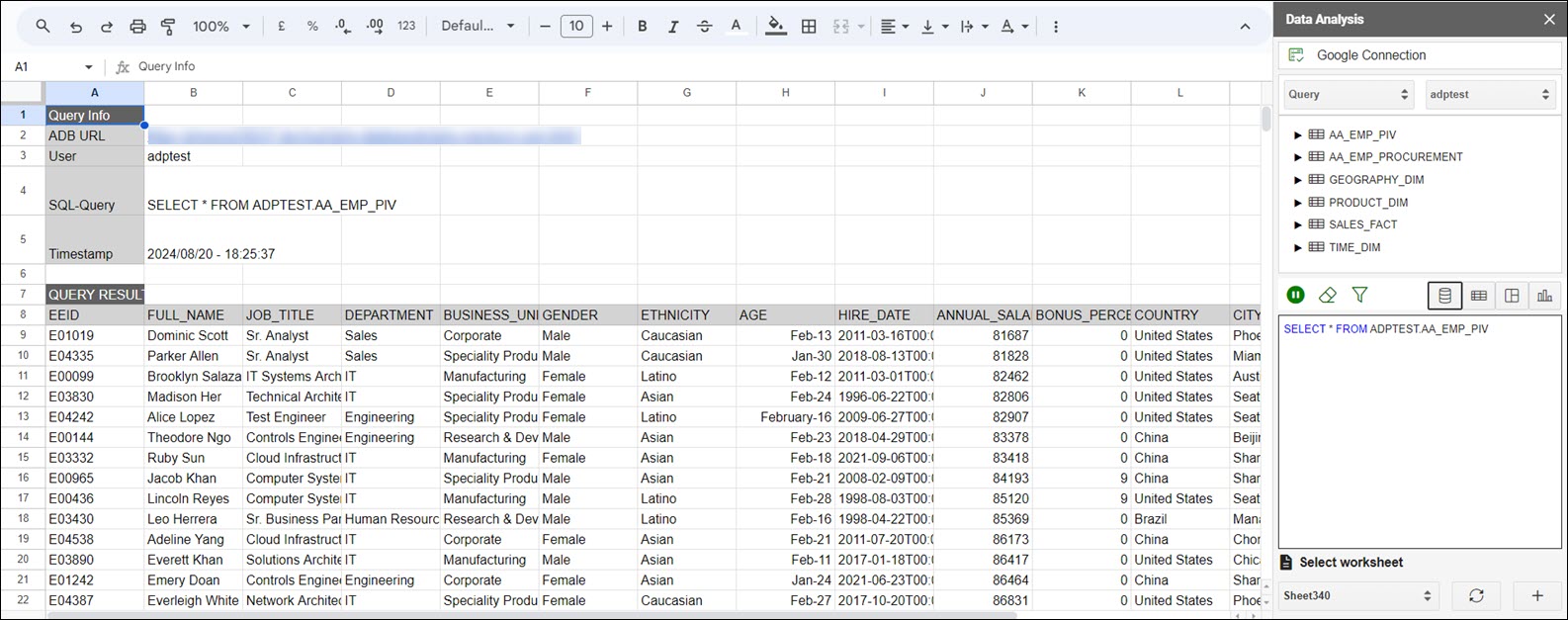Click inside the SQL query editor
The width and height of the screenshot is (1568, 620).
tap(1420, 431)
